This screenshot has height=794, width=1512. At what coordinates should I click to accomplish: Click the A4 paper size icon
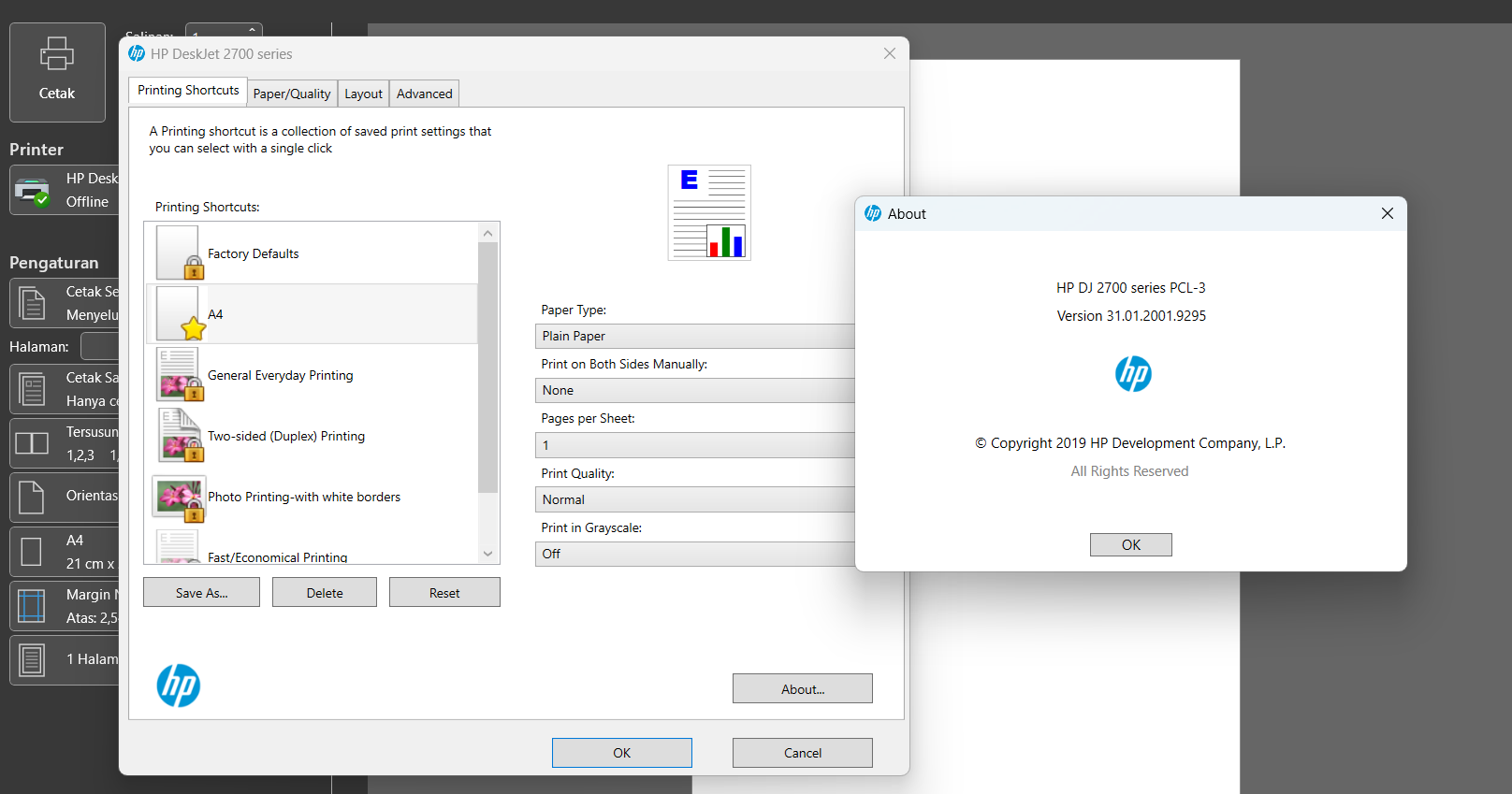click(x=31, y=552)
